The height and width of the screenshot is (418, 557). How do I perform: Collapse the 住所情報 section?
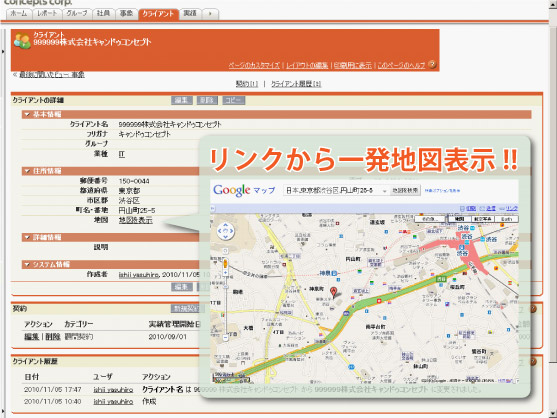(x=27, y=171)
